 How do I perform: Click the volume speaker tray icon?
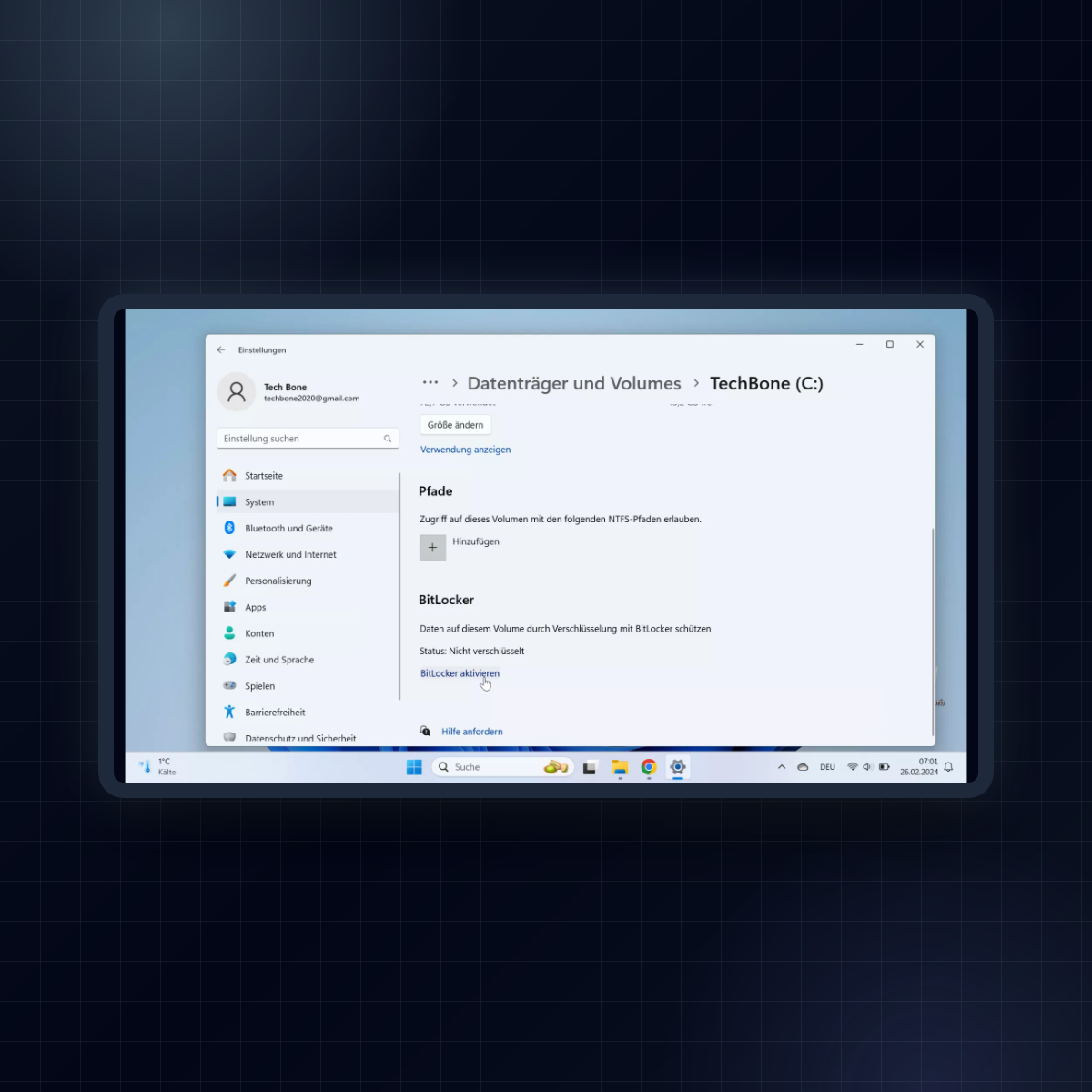868,767
